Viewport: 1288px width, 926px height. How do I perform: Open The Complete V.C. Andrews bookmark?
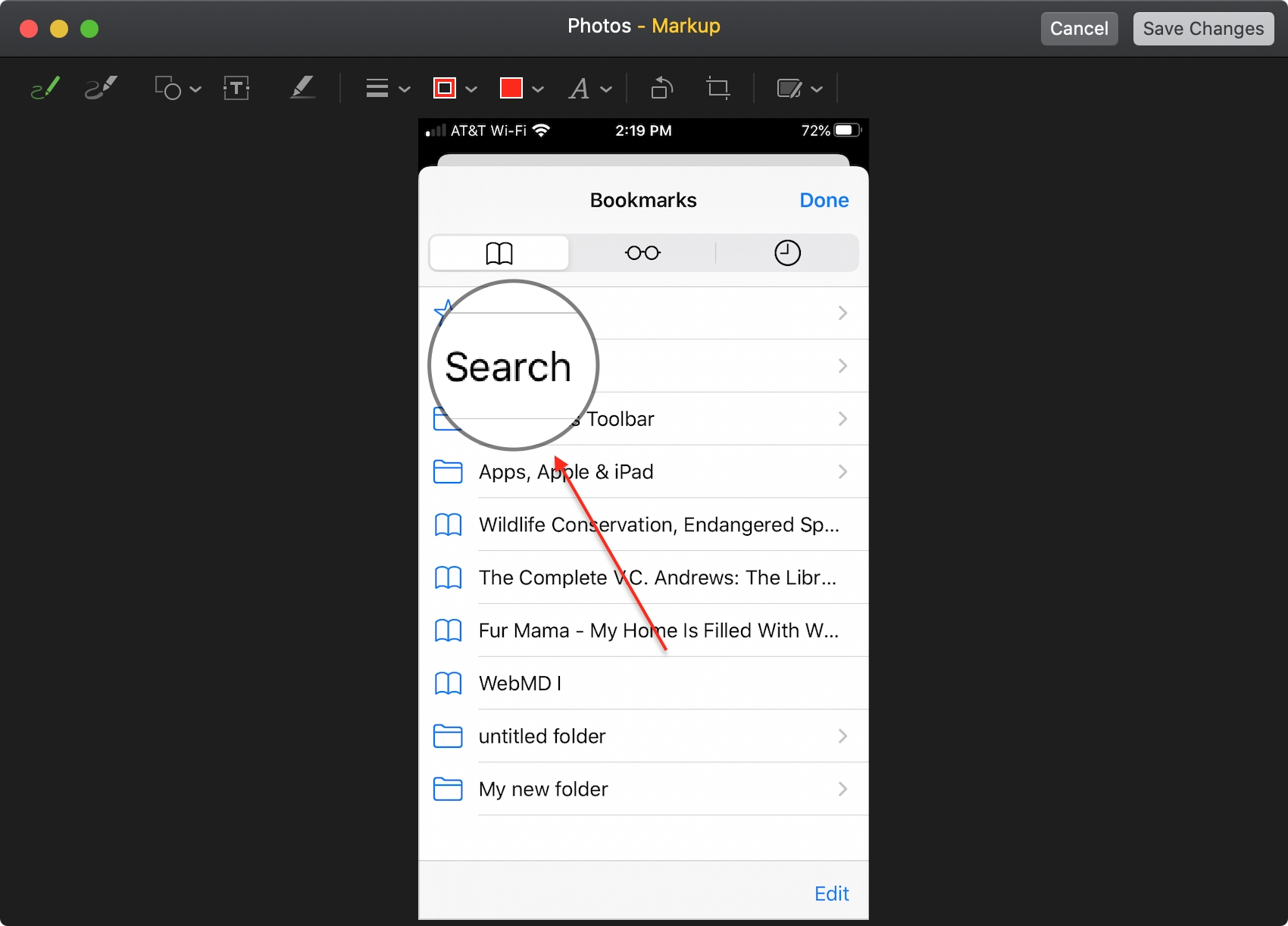click(x=643, y=578)
